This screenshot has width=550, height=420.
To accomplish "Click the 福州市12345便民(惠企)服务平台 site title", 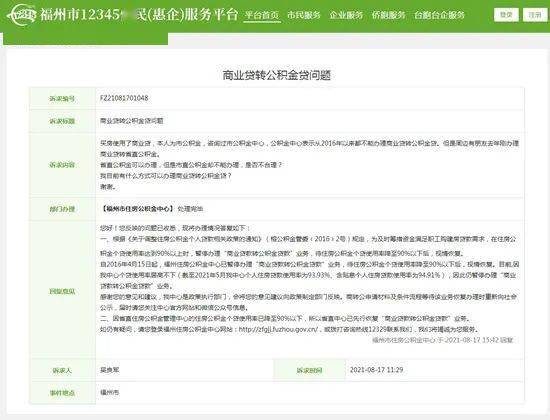I will click(139, 15).
